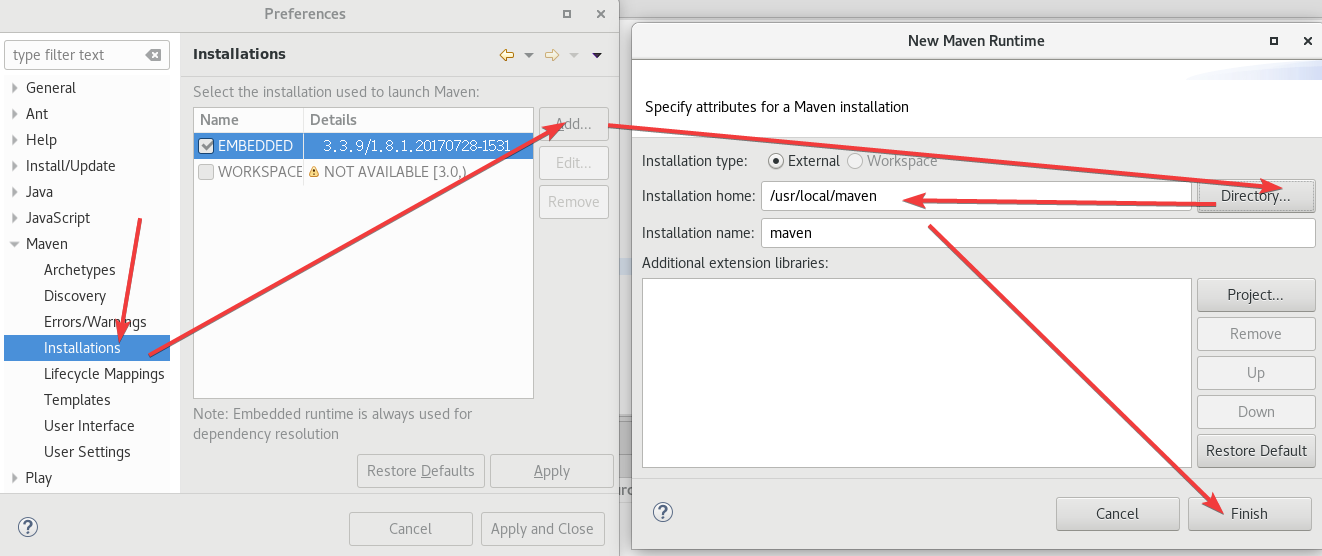Click the Up button

[x=1256, y=373]
